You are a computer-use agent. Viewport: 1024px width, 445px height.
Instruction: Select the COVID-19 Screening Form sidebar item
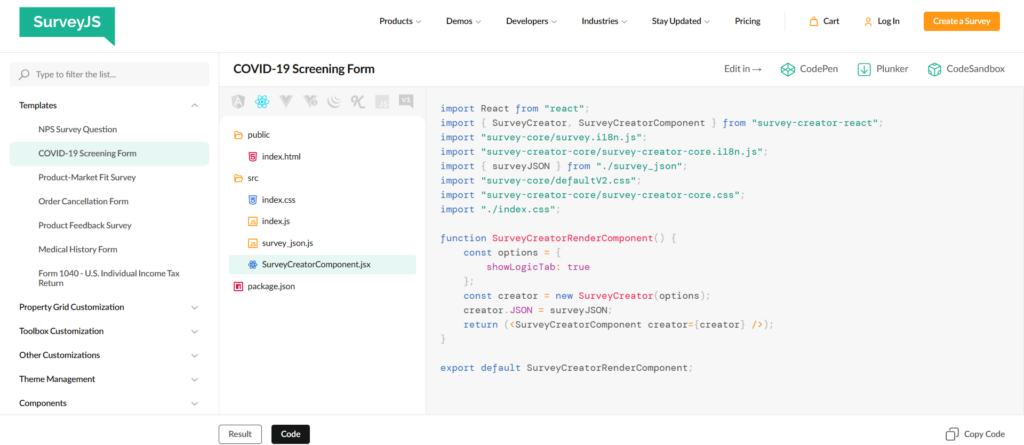coord(109,154)
